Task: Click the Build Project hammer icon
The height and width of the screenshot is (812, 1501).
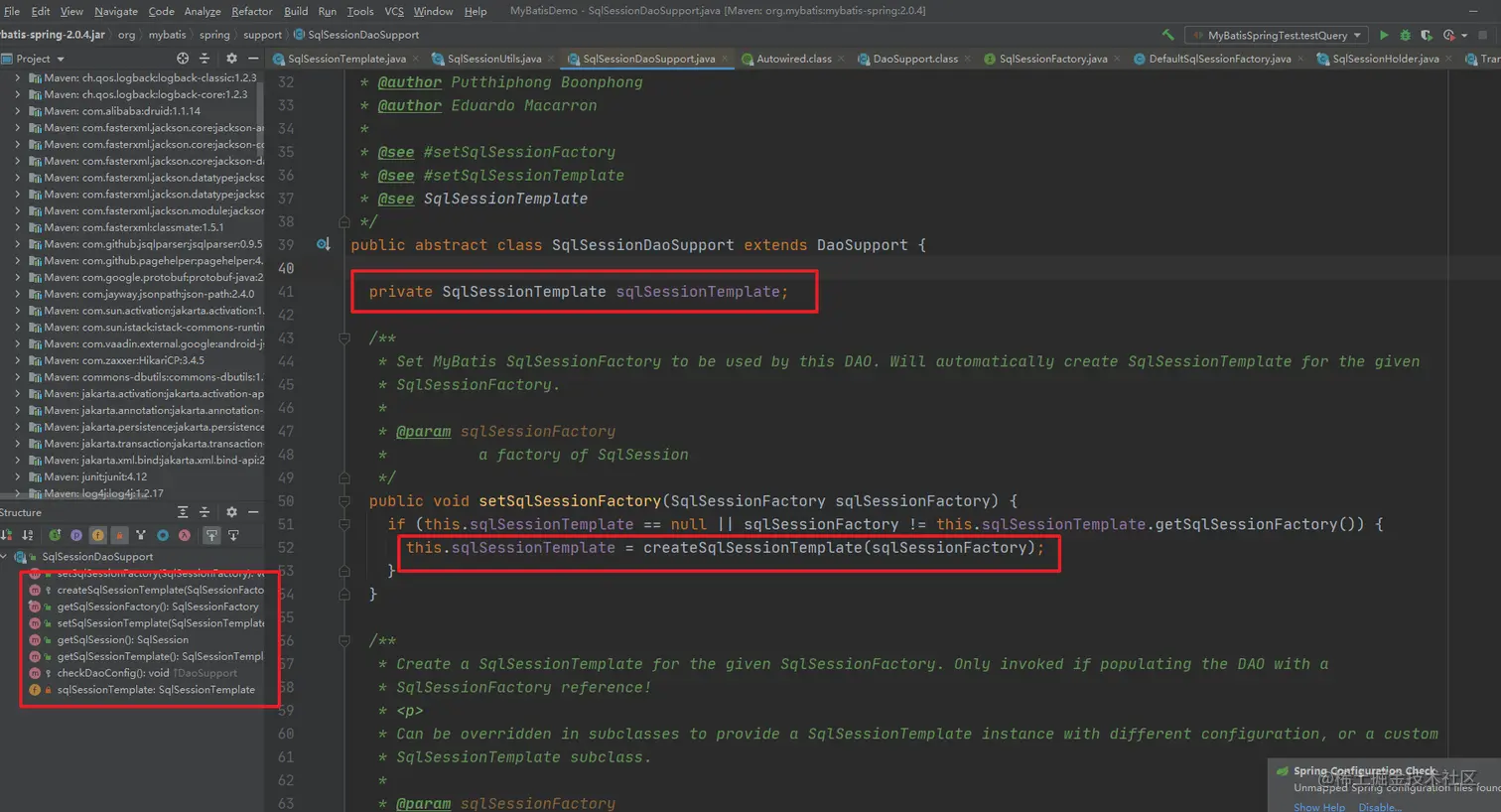Action: point(1167,35)
